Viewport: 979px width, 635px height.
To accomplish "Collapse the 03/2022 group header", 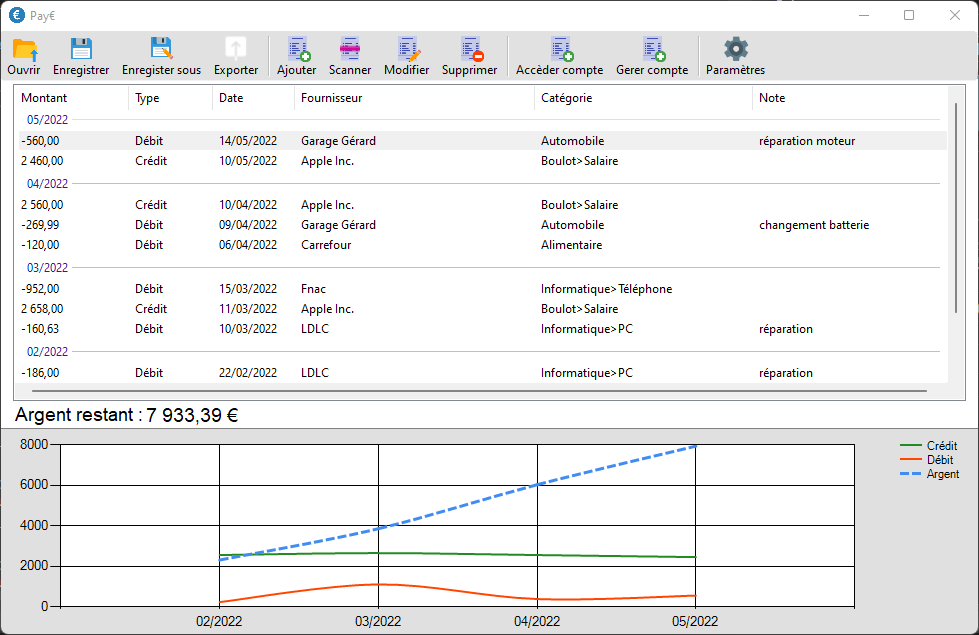I will click(47, 268).
